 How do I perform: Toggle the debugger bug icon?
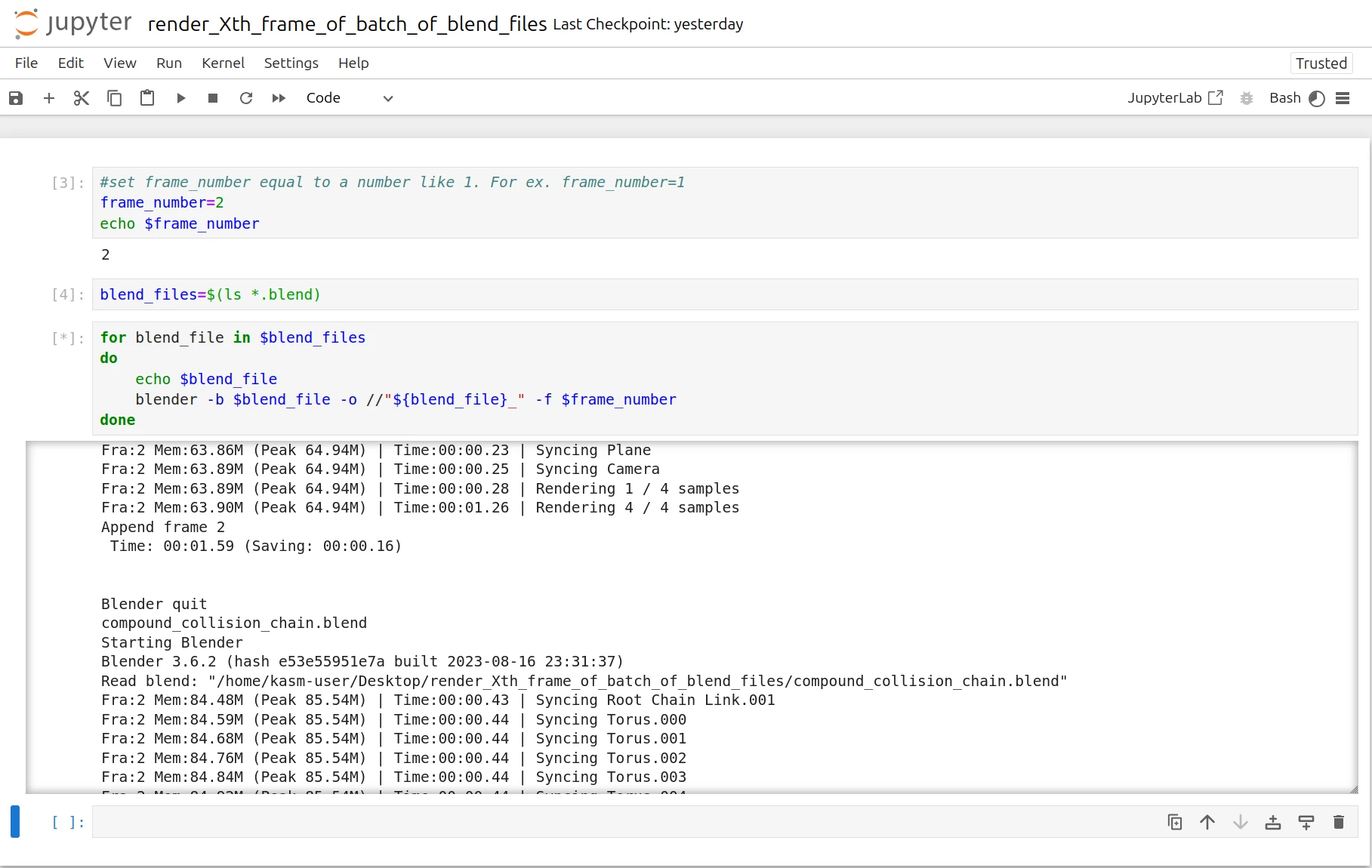click(x=1247, y=98)
